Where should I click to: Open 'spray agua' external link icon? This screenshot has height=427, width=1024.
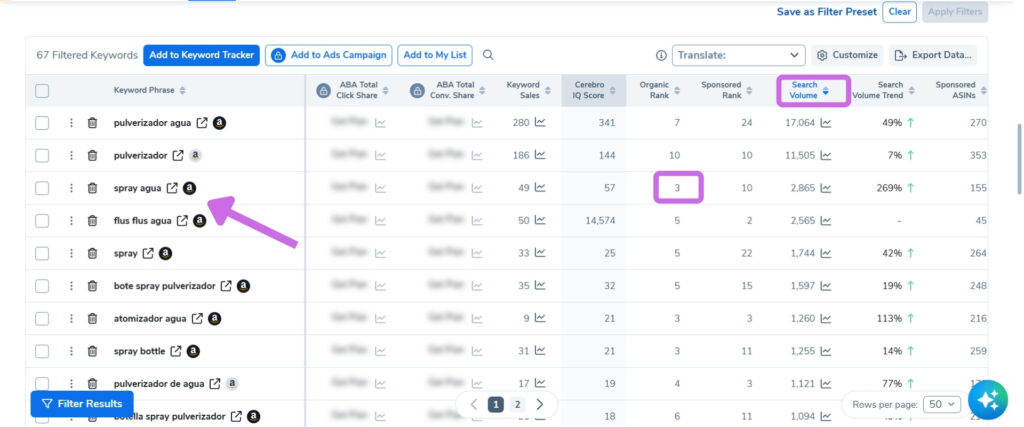172,188
